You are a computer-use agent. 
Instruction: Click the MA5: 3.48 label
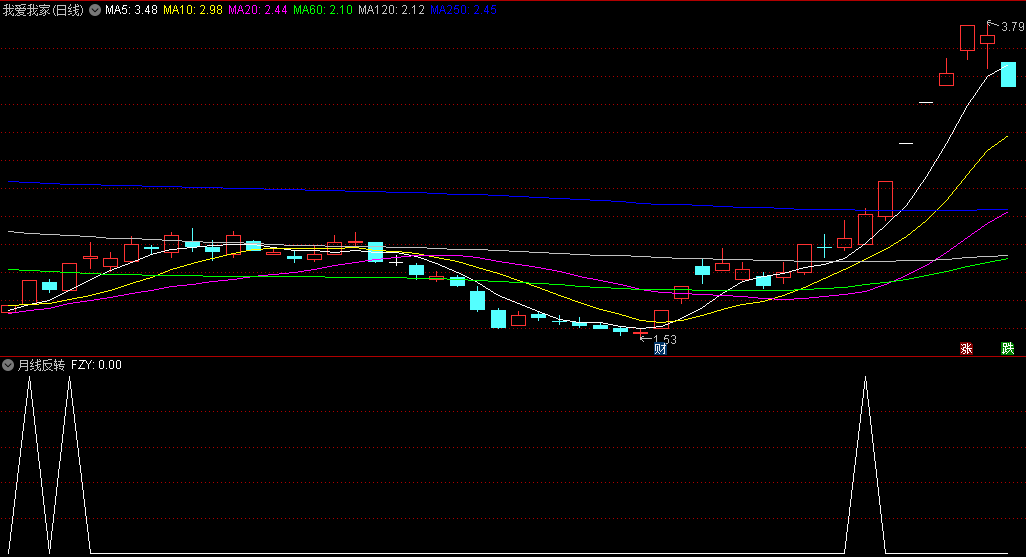[x=131, y=10]
